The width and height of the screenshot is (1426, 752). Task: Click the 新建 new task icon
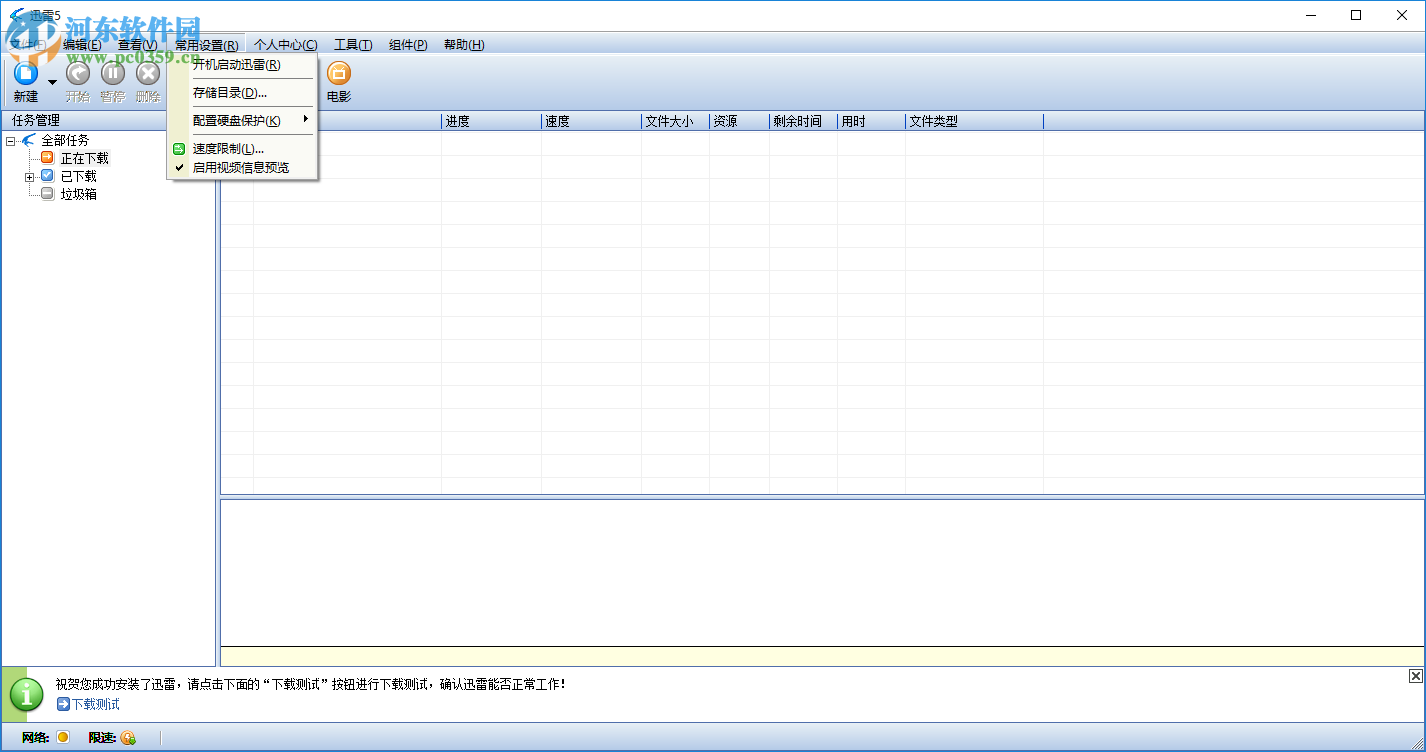tap(25, 73)
